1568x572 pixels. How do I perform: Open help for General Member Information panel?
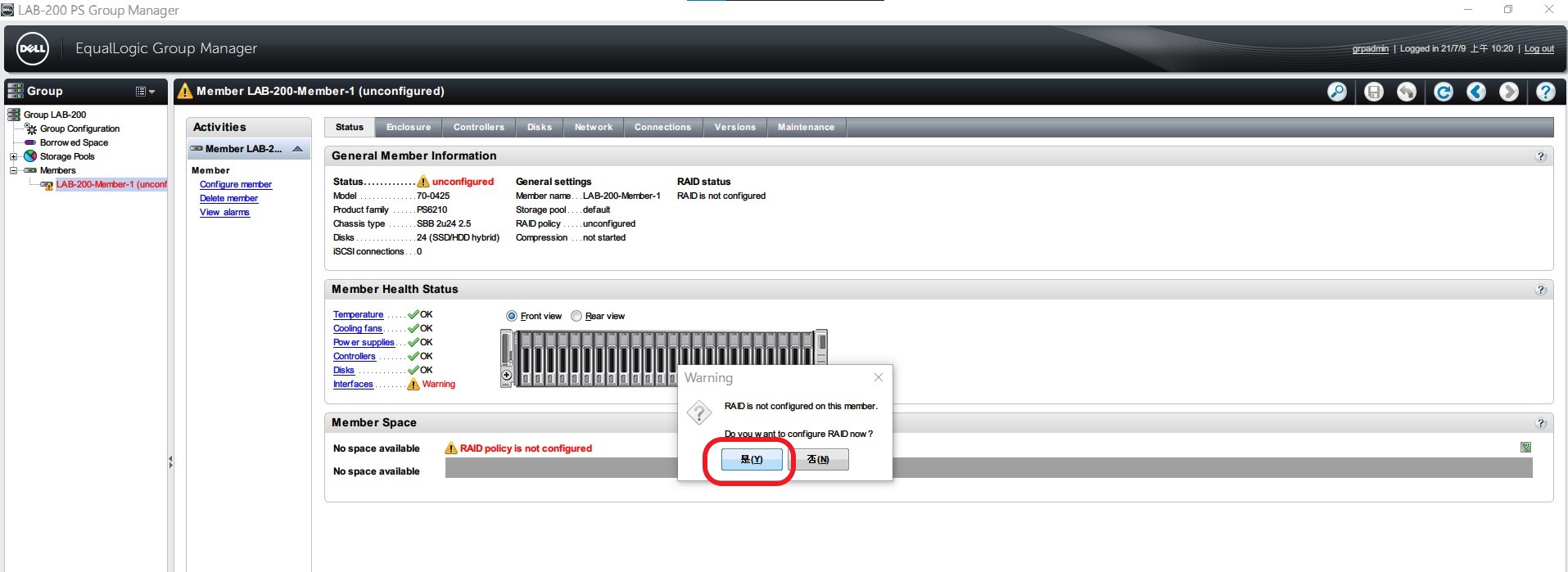(x=1541, y=156)
